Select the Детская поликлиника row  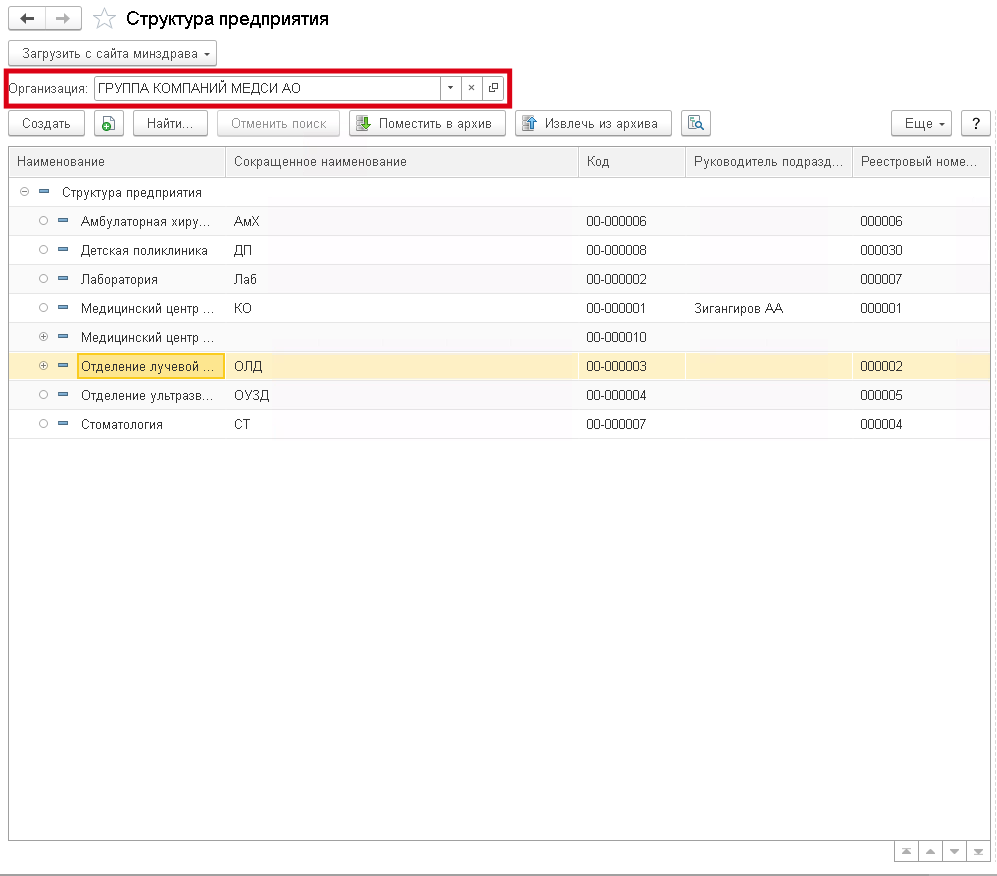coord(499,250)
